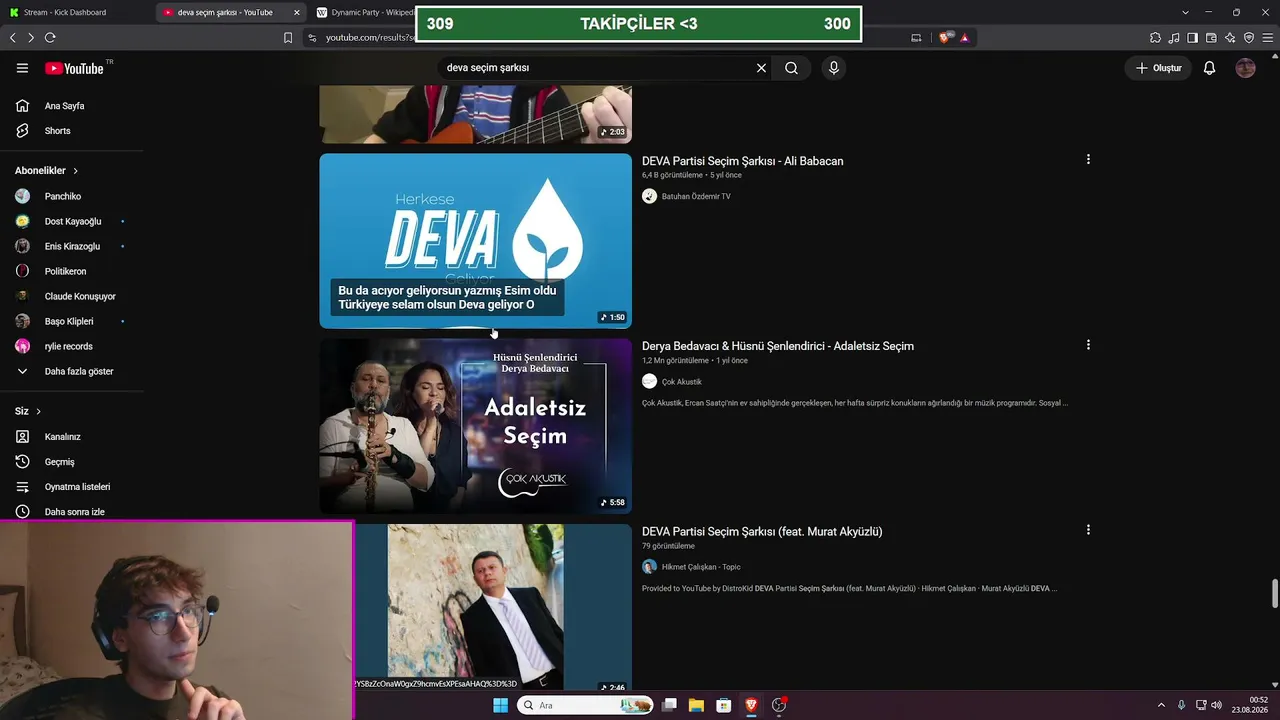The height and width of the screenshot is (720, 1280).
Task: Close the deva seçim şarkısı YouTube tab
Action: 296,12
